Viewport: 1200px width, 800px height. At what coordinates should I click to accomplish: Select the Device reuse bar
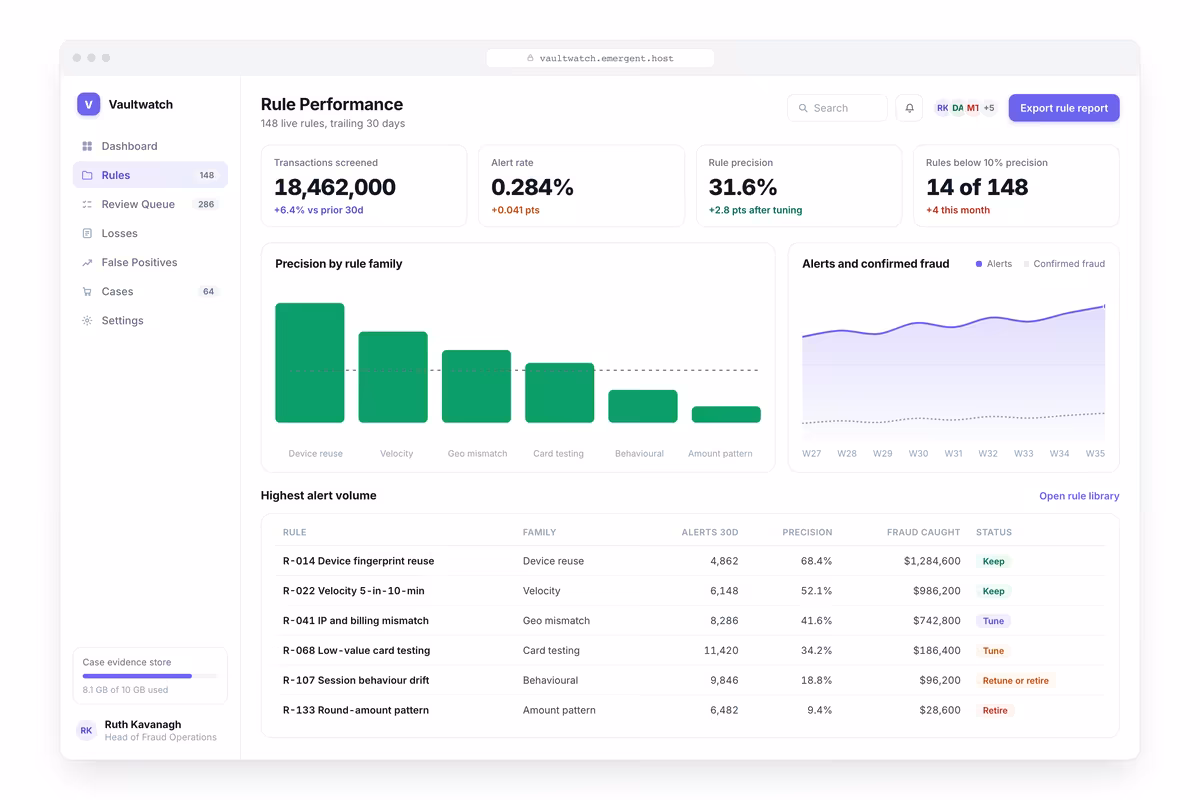tap(310, 363)
